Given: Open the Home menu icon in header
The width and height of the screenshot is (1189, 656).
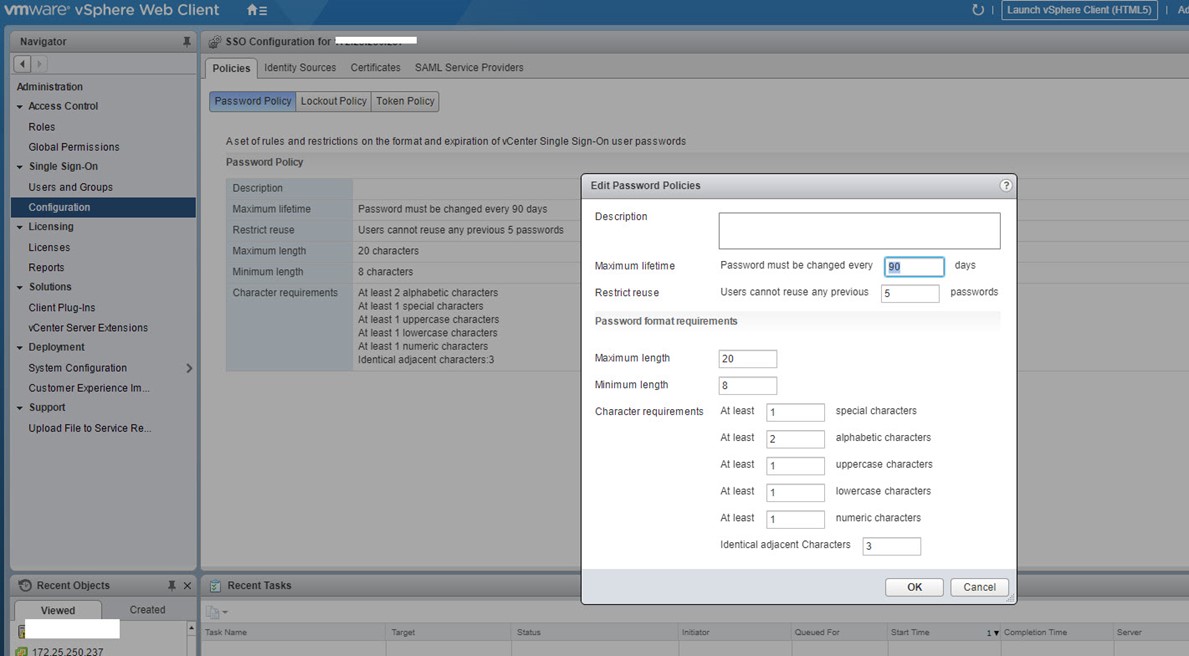Looking at the screenshot, I should coord(256,11).
